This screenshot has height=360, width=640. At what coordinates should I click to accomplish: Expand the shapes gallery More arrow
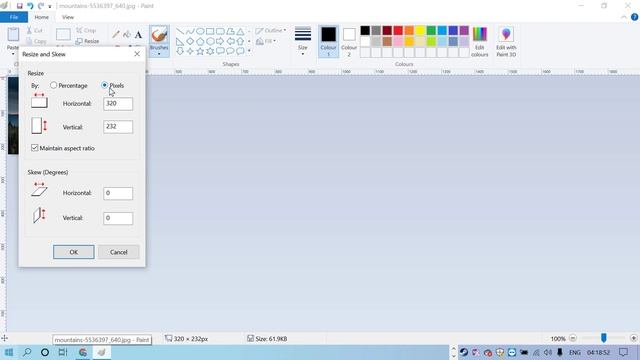249,51
